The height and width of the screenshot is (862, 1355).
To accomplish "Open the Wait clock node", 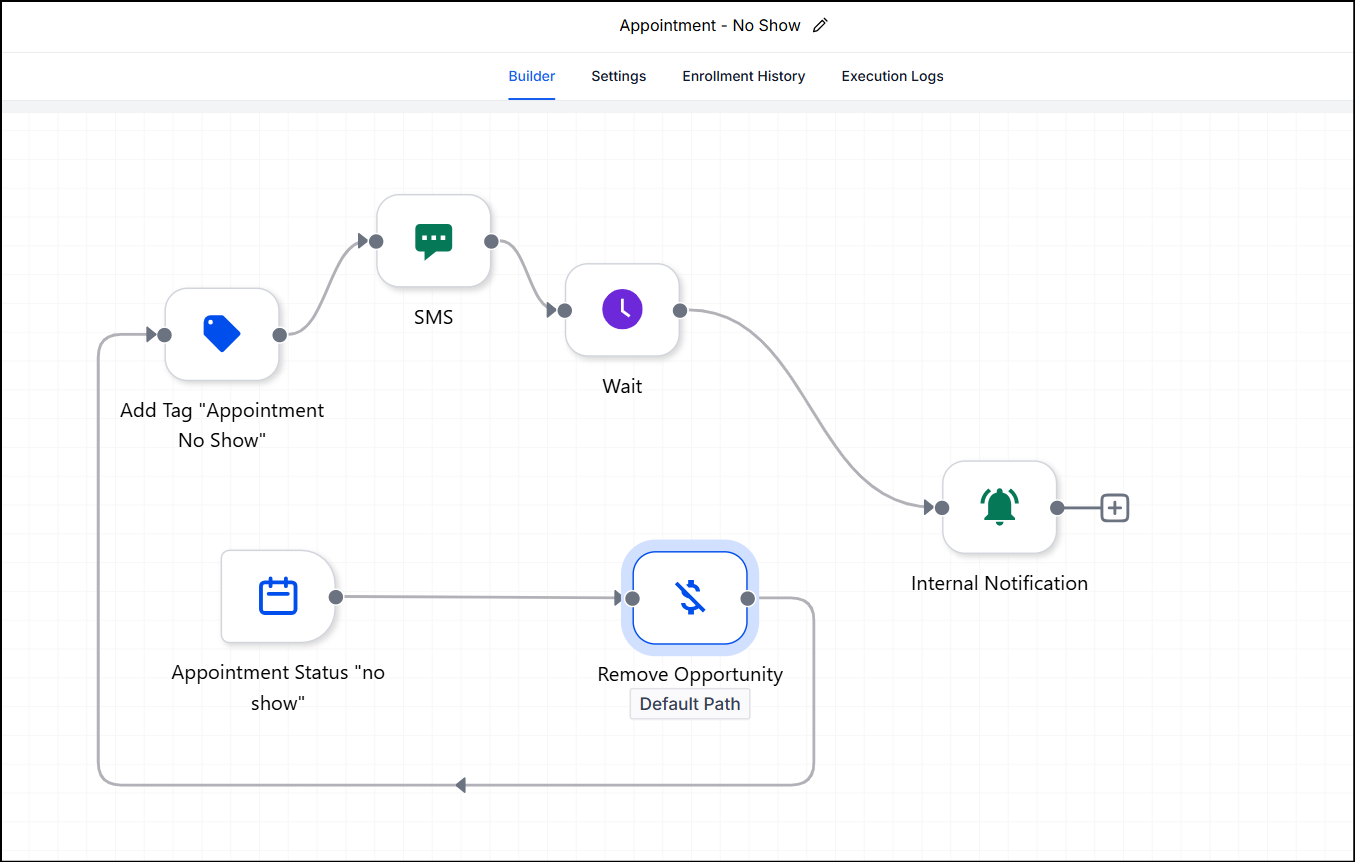I will (x=622, y=310).
